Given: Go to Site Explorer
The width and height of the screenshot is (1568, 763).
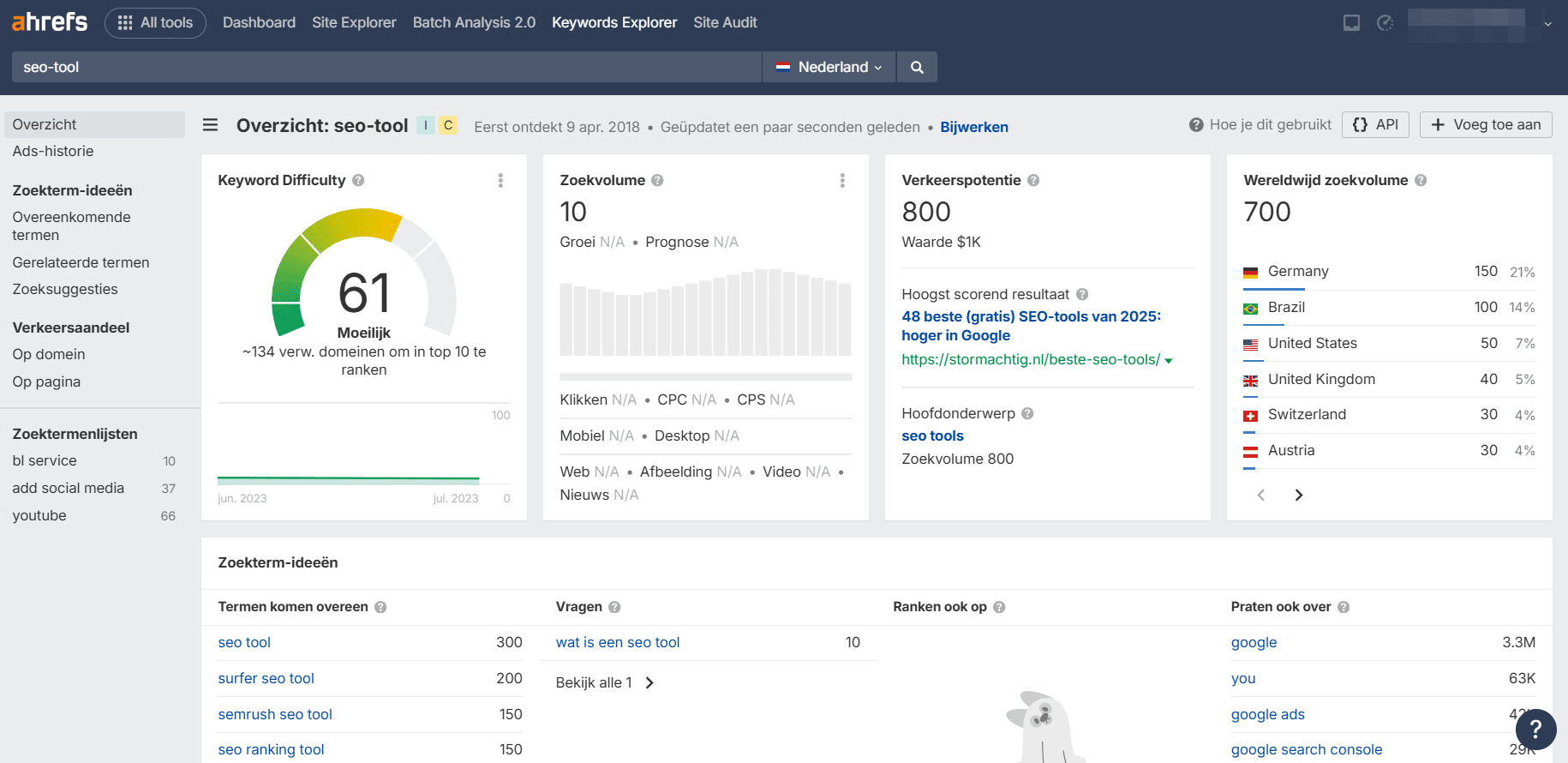Looking at the screenshot, I should tap(354, 22).
